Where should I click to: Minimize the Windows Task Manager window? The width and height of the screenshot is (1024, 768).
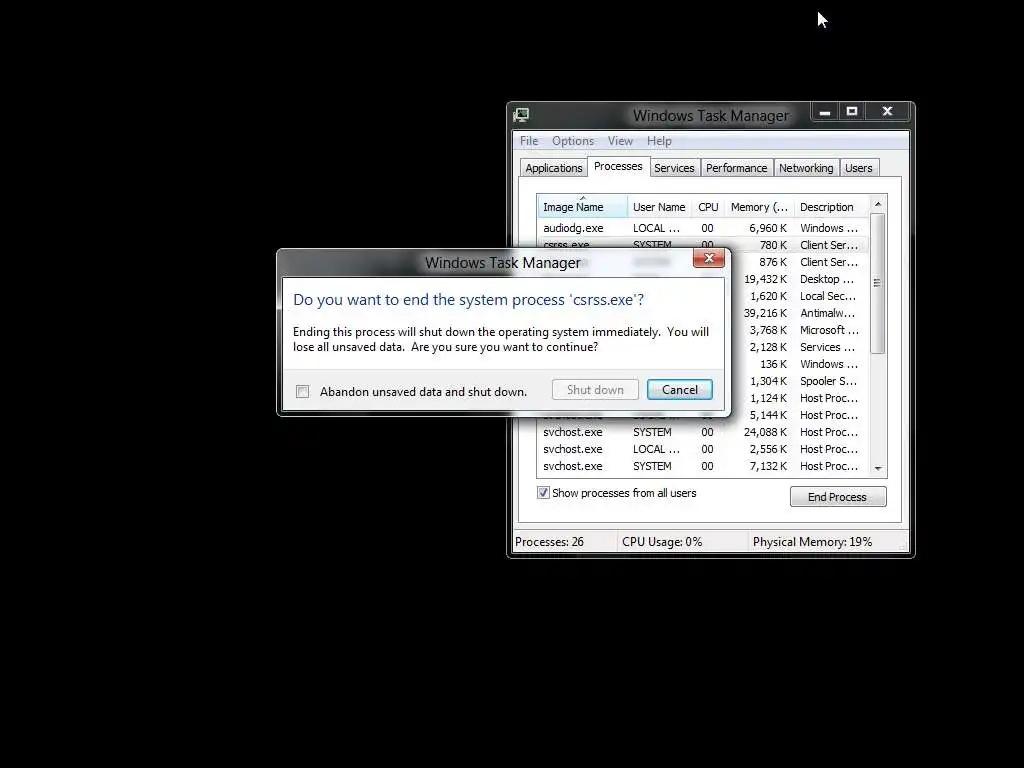(825, 112)
